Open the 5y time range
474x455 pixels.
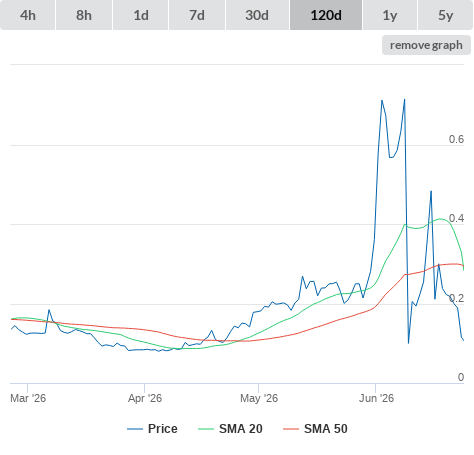pyautogui.click(x=446, y=15)
